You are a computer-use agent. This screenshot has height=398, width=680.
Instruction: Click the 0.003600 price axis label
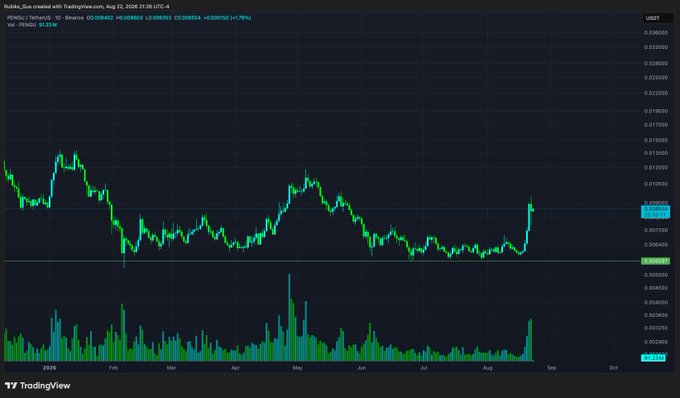click(656, 315)
